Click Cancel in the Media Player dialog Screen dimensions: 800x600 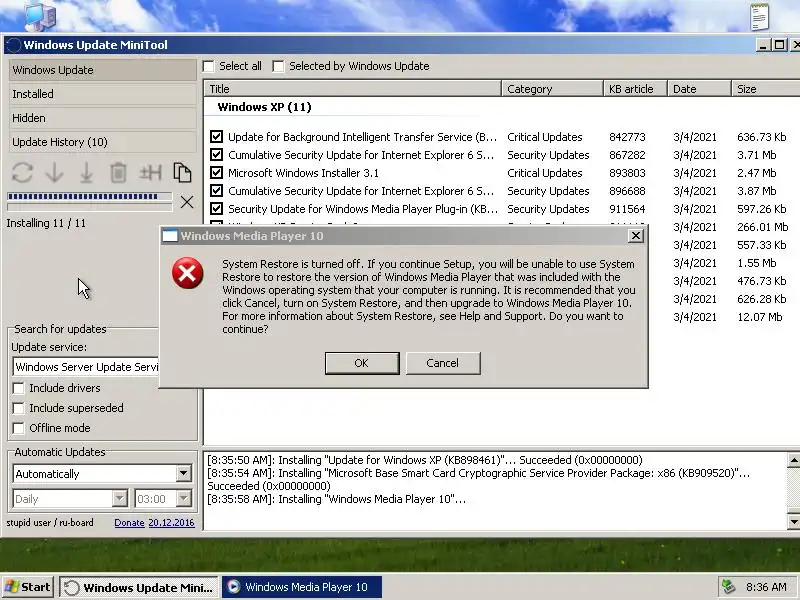(443, 363)
